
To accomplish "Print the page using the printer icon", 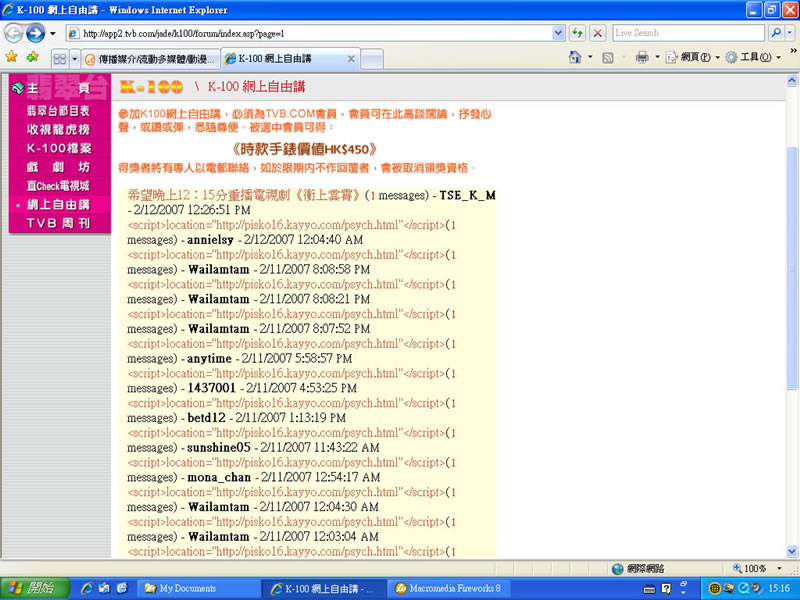I will click(x=642, y=57).
